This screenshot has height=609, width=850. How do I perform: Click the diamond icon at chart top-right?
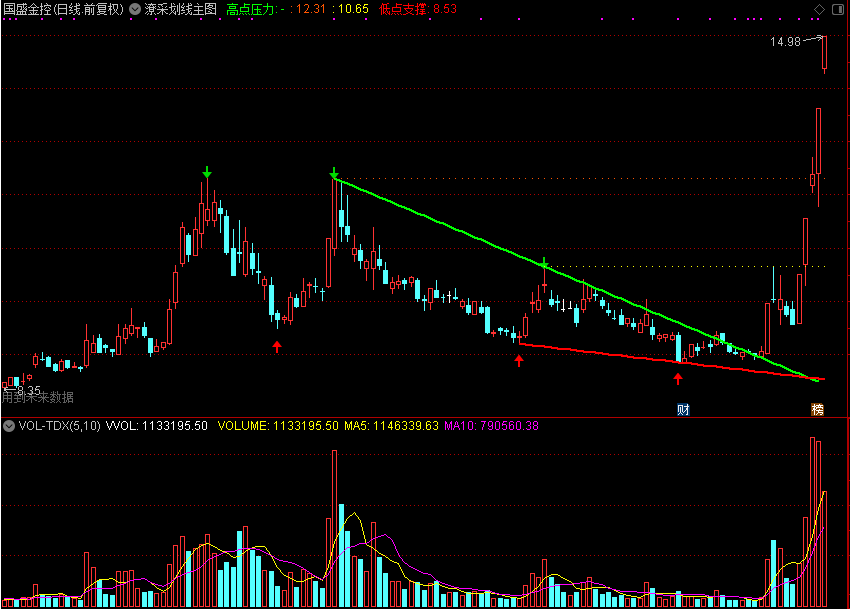tap(819, 9)
